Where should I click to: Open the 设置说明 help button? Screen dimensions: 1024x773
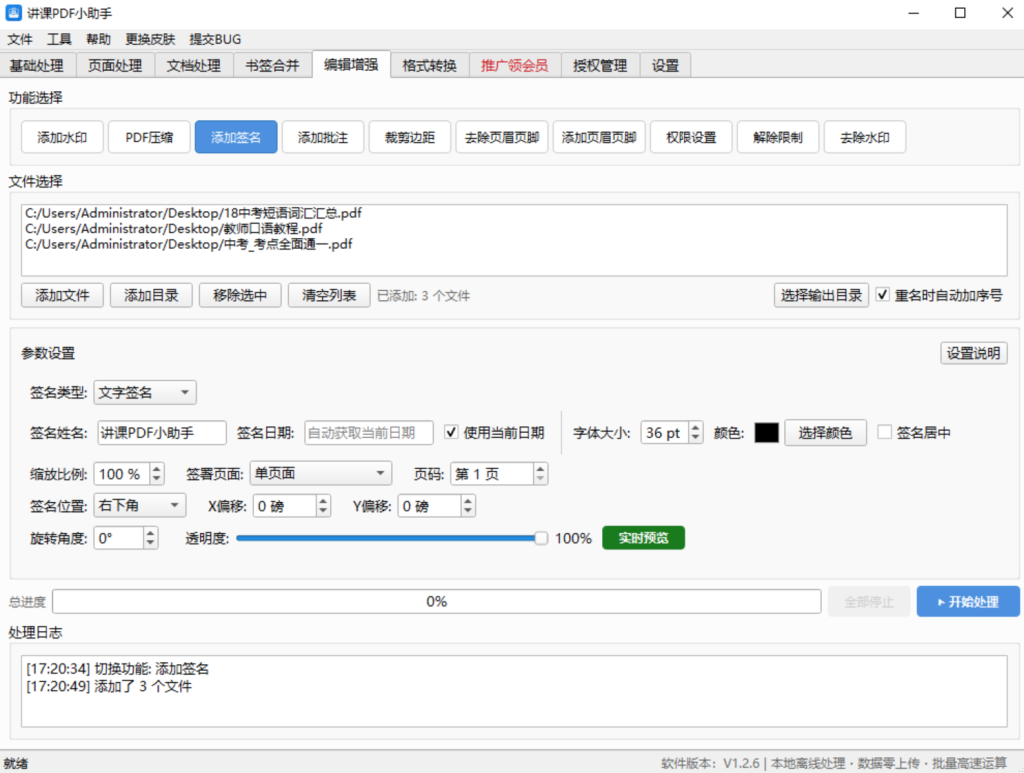coord(974,353)
